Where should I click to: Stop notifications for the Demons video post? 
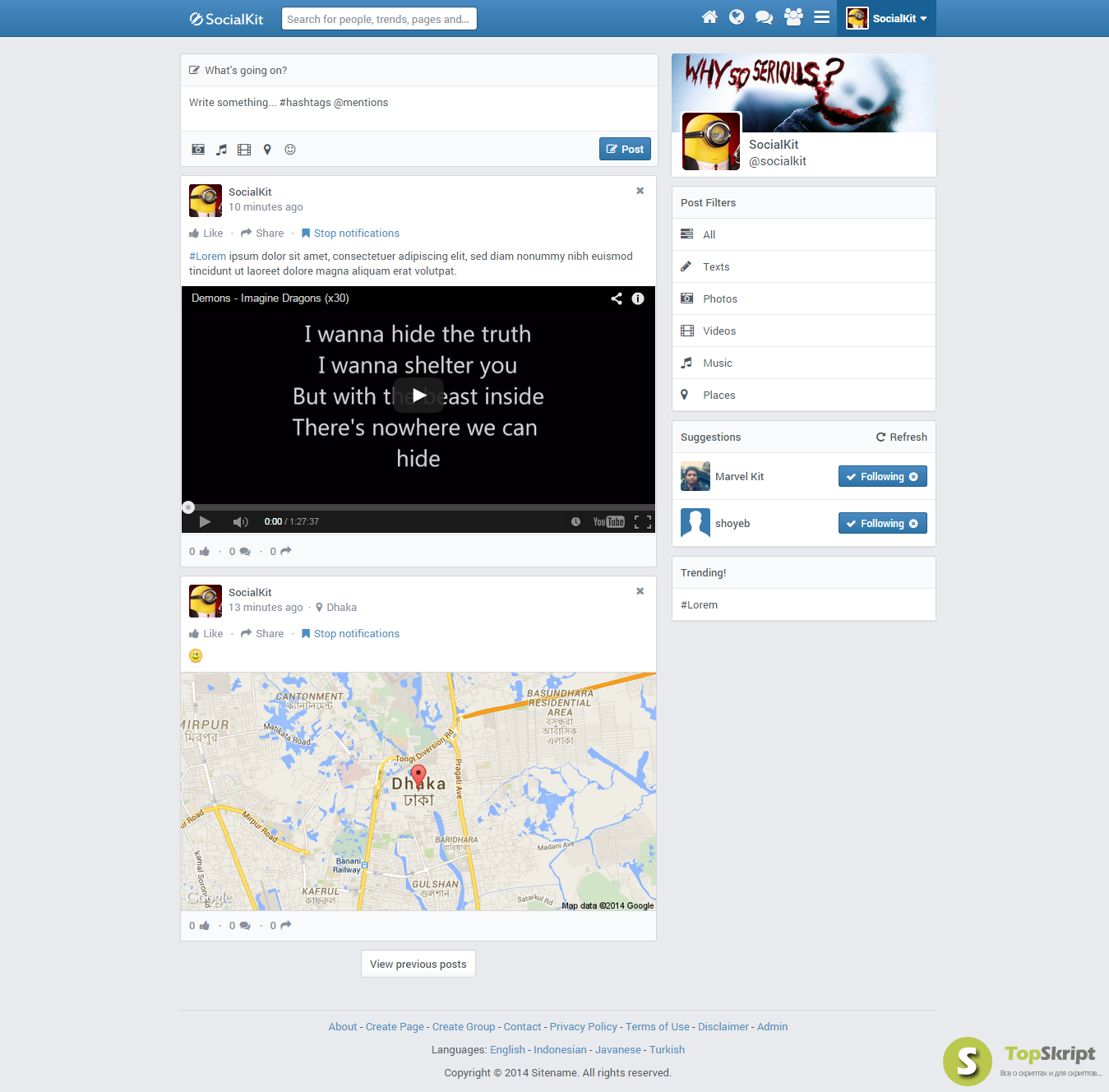tap(350, 234)
